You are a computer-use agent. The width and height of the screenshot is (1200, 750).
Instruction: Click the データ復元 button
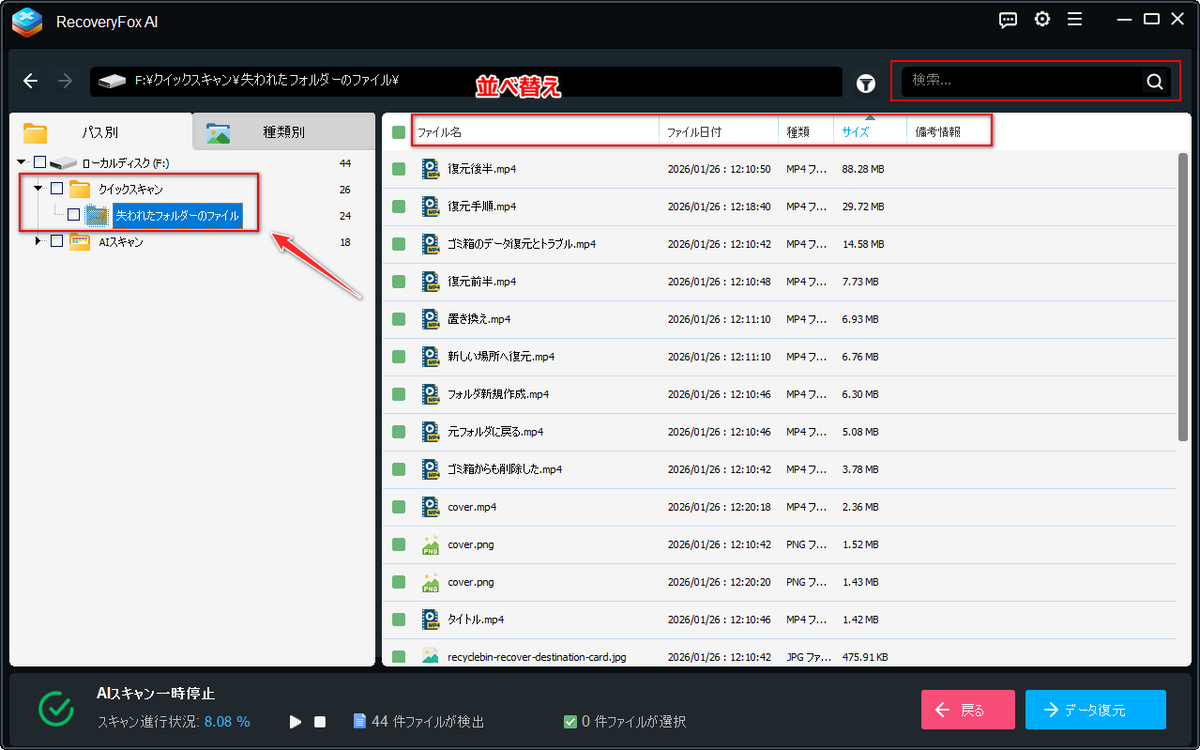pyautogui.click(x=1095, y=710)
